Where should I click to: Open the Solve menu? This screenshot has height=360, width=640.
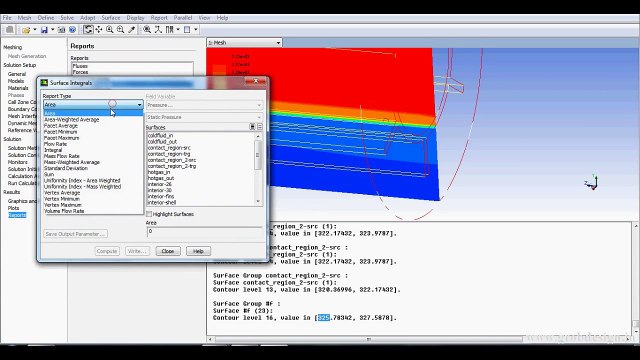click(67, 18)
